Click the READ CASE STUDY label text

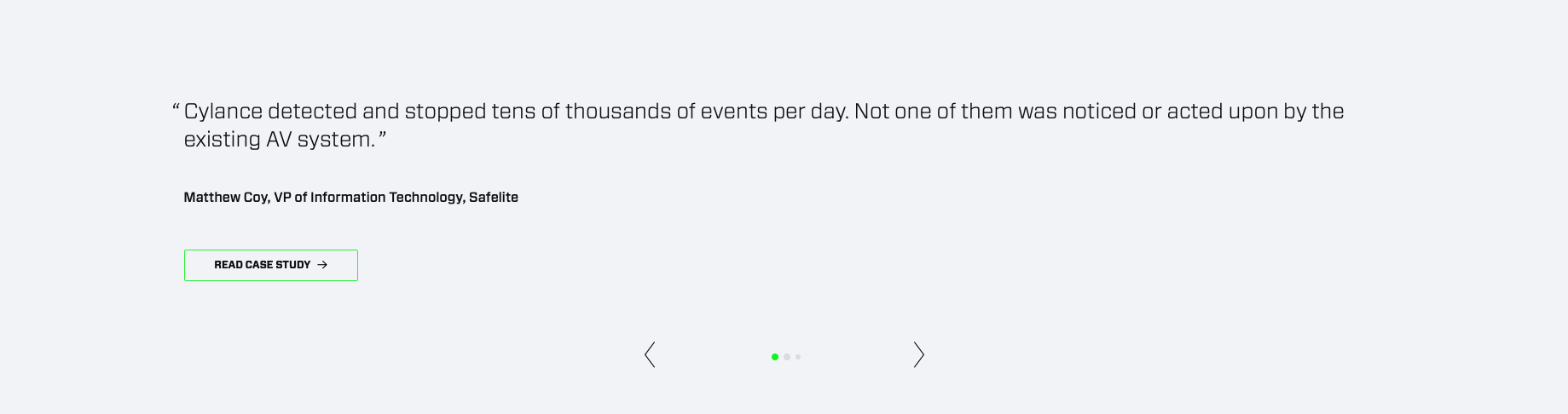coord(262,265)
